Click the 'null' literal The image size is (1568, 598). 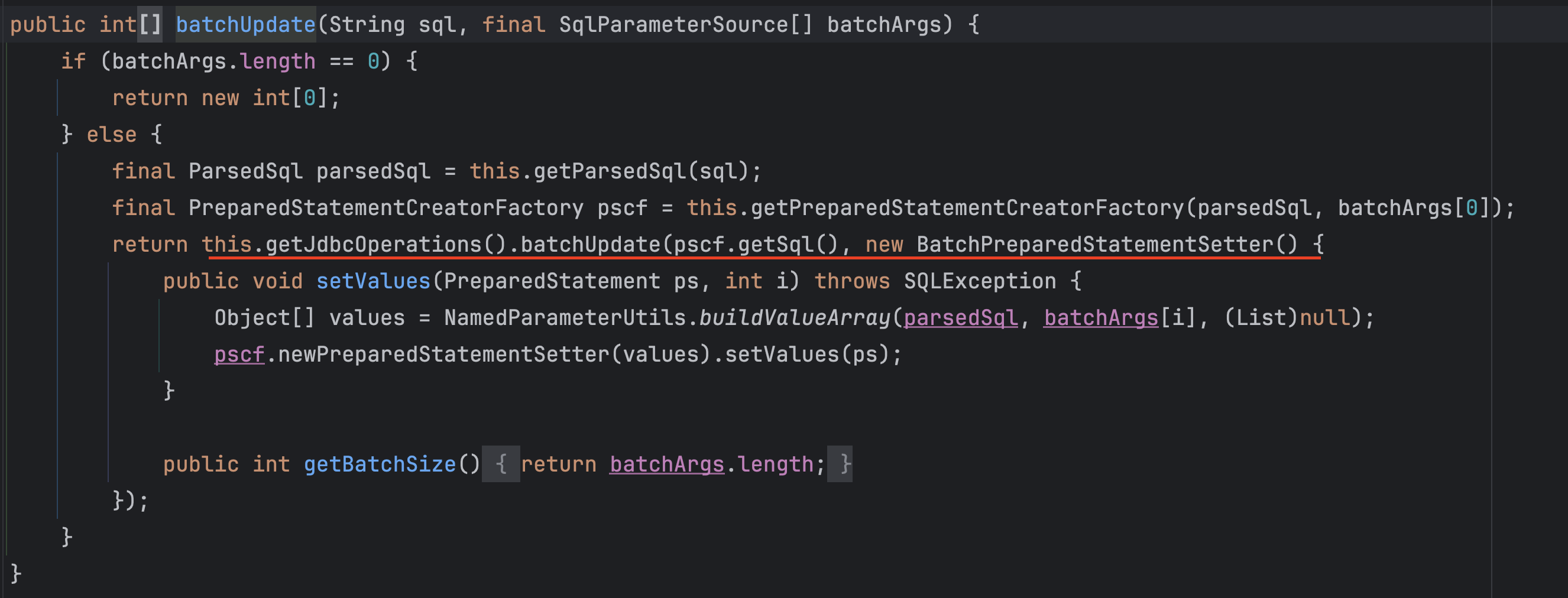(1324, 317)
